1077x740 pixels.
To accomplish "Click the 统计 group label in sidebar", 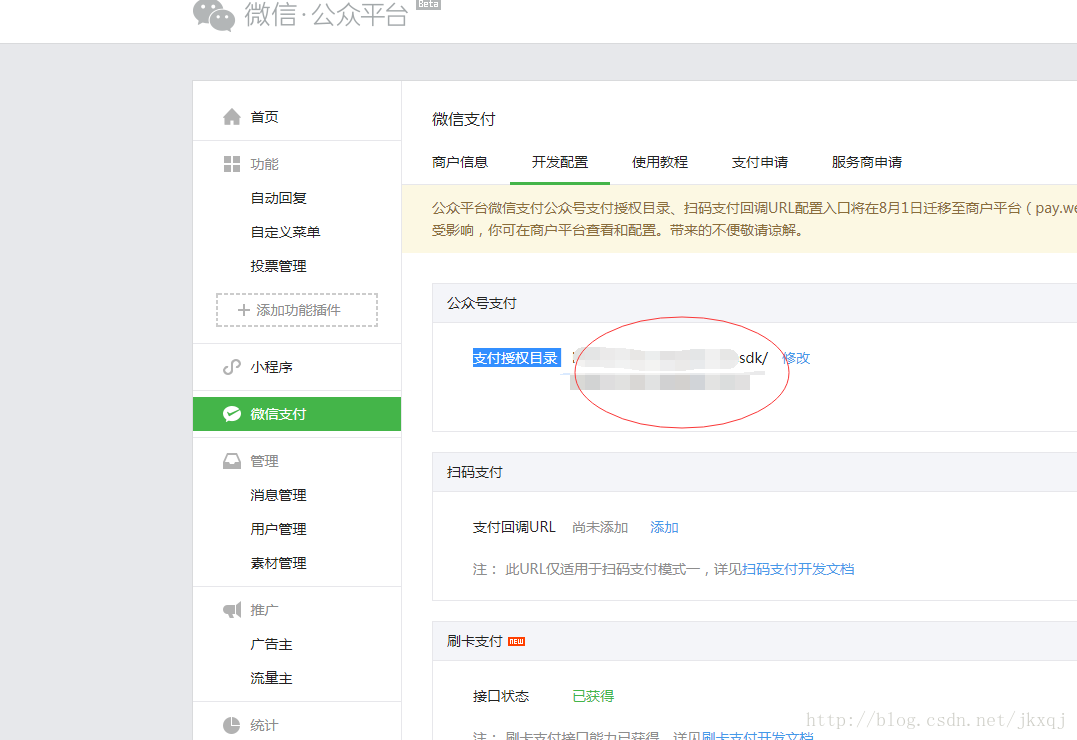I will [x=264, y=725].
